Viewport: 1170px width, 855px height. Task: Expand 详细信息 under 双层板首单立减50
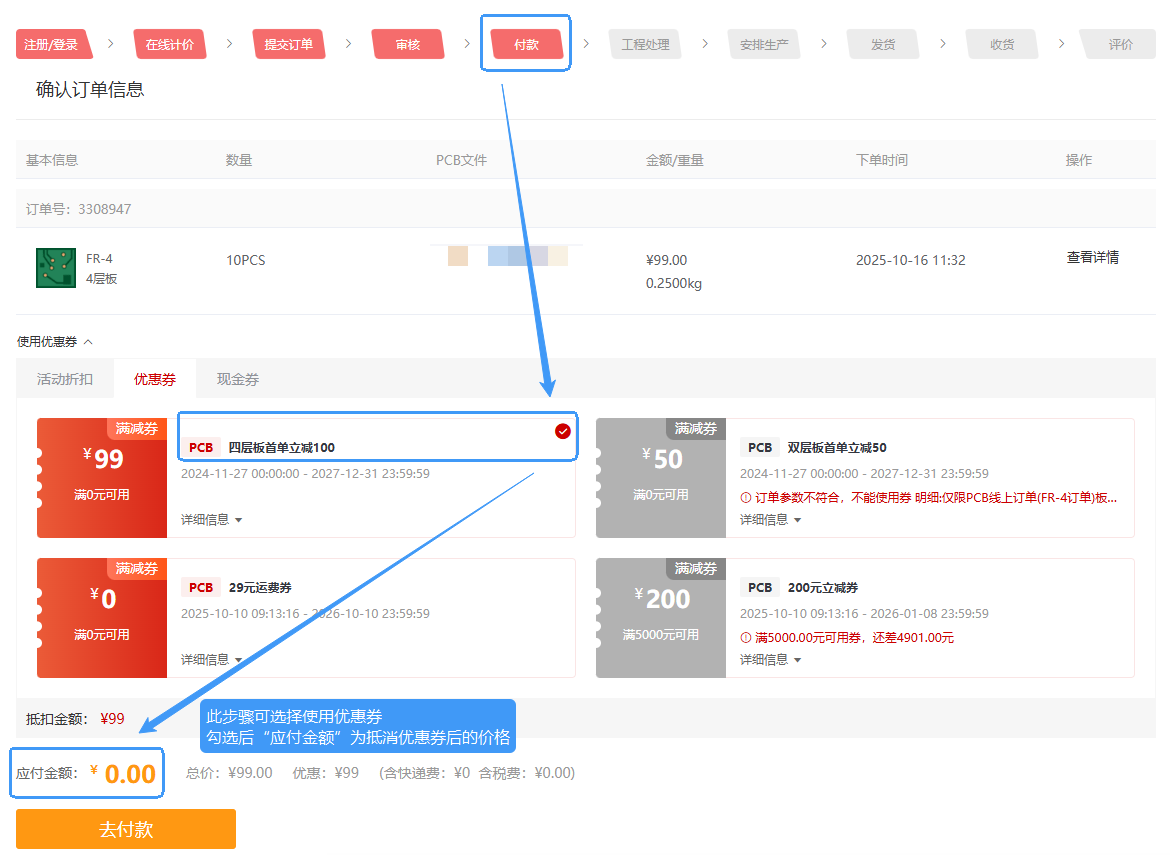(770, 520)
